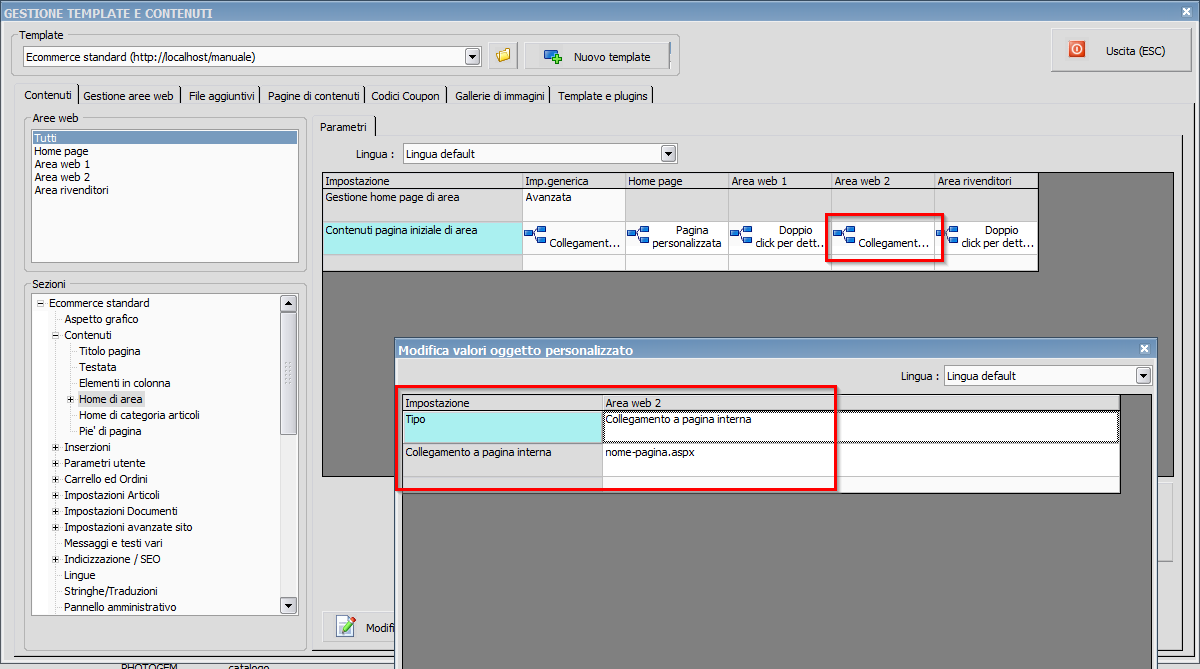Switch to the Contenuti tab
Screen dimensions: 1200x669
48,95
